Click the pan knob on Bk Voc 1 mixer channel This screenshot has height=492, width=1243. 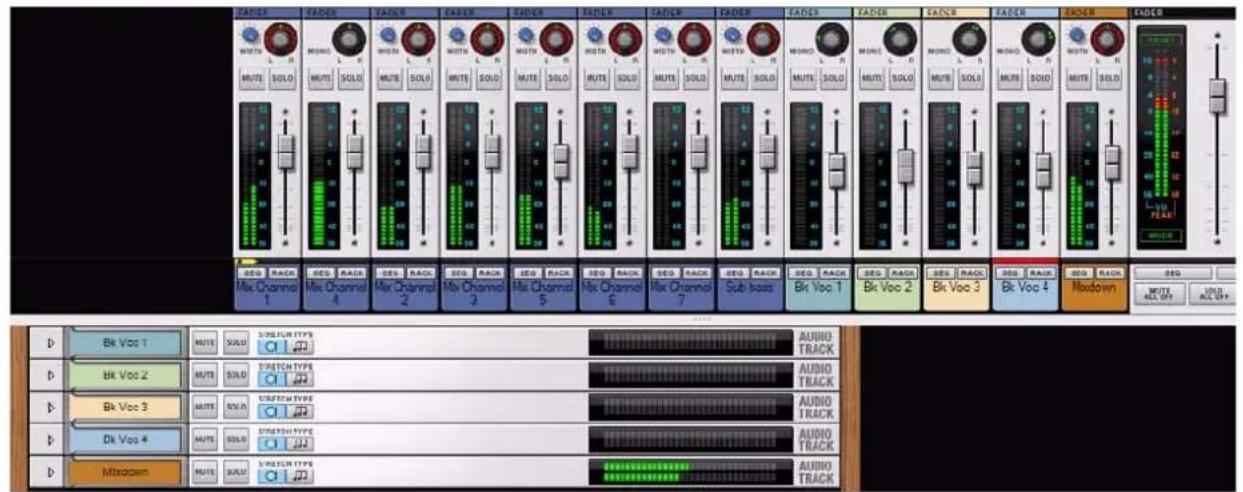click(x=832, y=40)
